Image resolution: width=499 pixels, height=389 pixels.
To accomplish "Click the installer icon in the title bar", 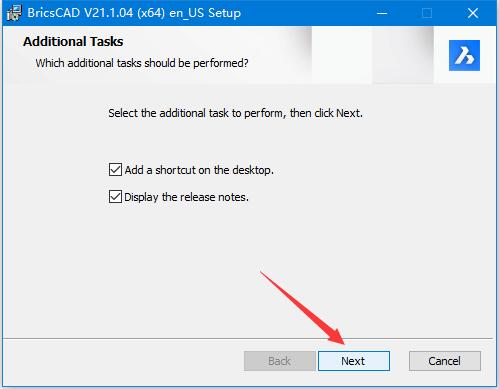I will 14,13.
